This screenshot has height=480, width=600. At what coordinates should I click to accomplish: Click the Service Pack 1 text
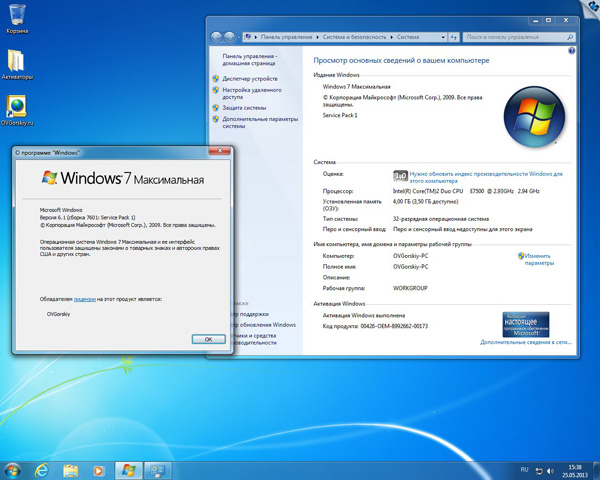coord(340,115)
